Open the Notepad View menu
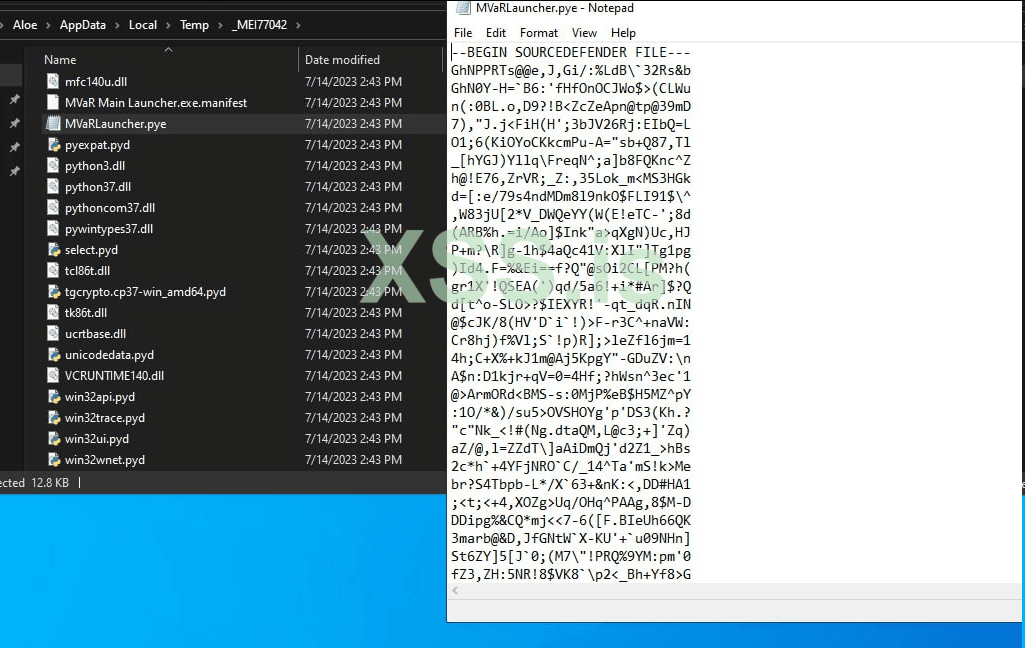Image resolution: width=1025 pixels, height=648 pixels. 584,33
